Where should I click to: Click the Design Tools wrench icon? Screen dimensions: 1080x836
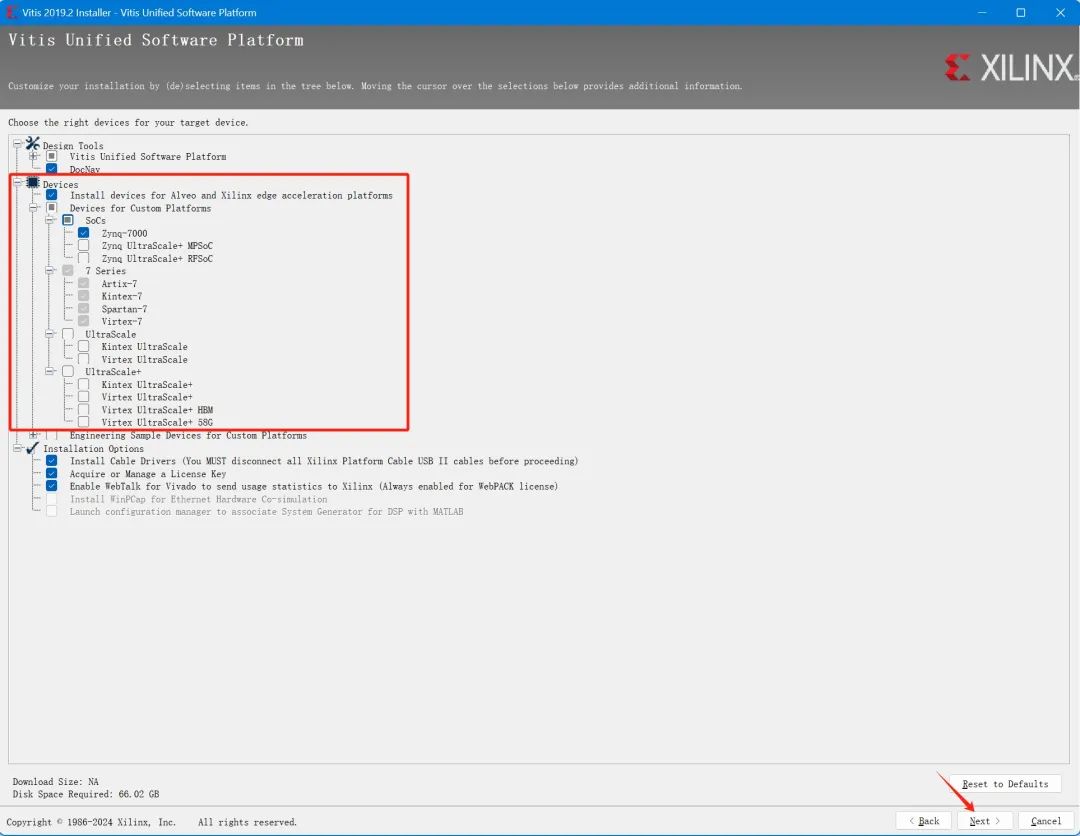coord(32,143)
